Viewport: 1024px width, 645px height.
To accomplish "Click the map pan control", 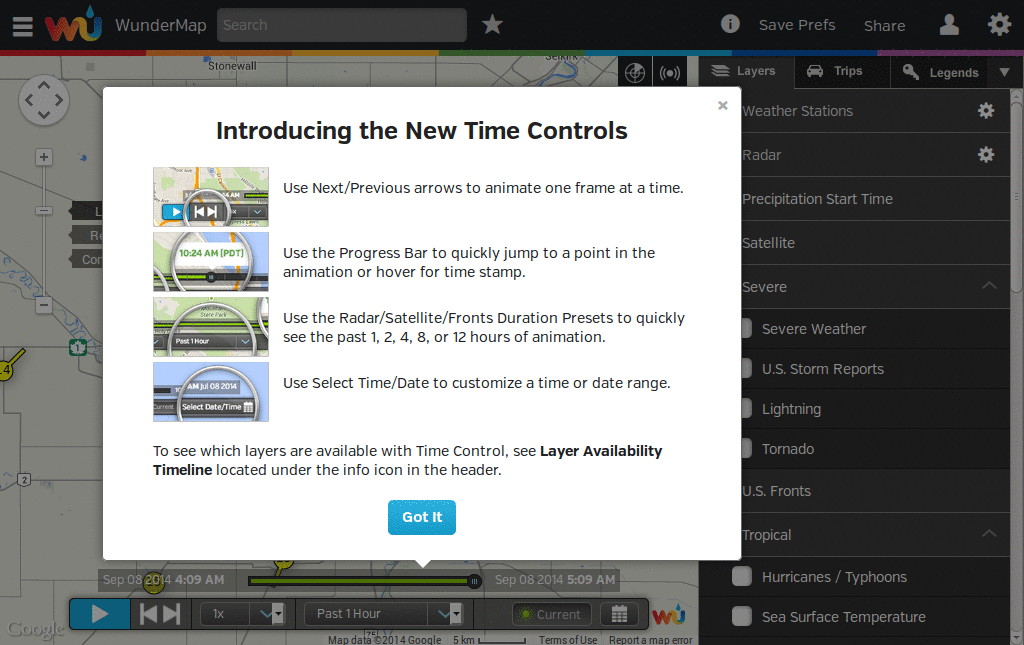I will tap(44, 100).
